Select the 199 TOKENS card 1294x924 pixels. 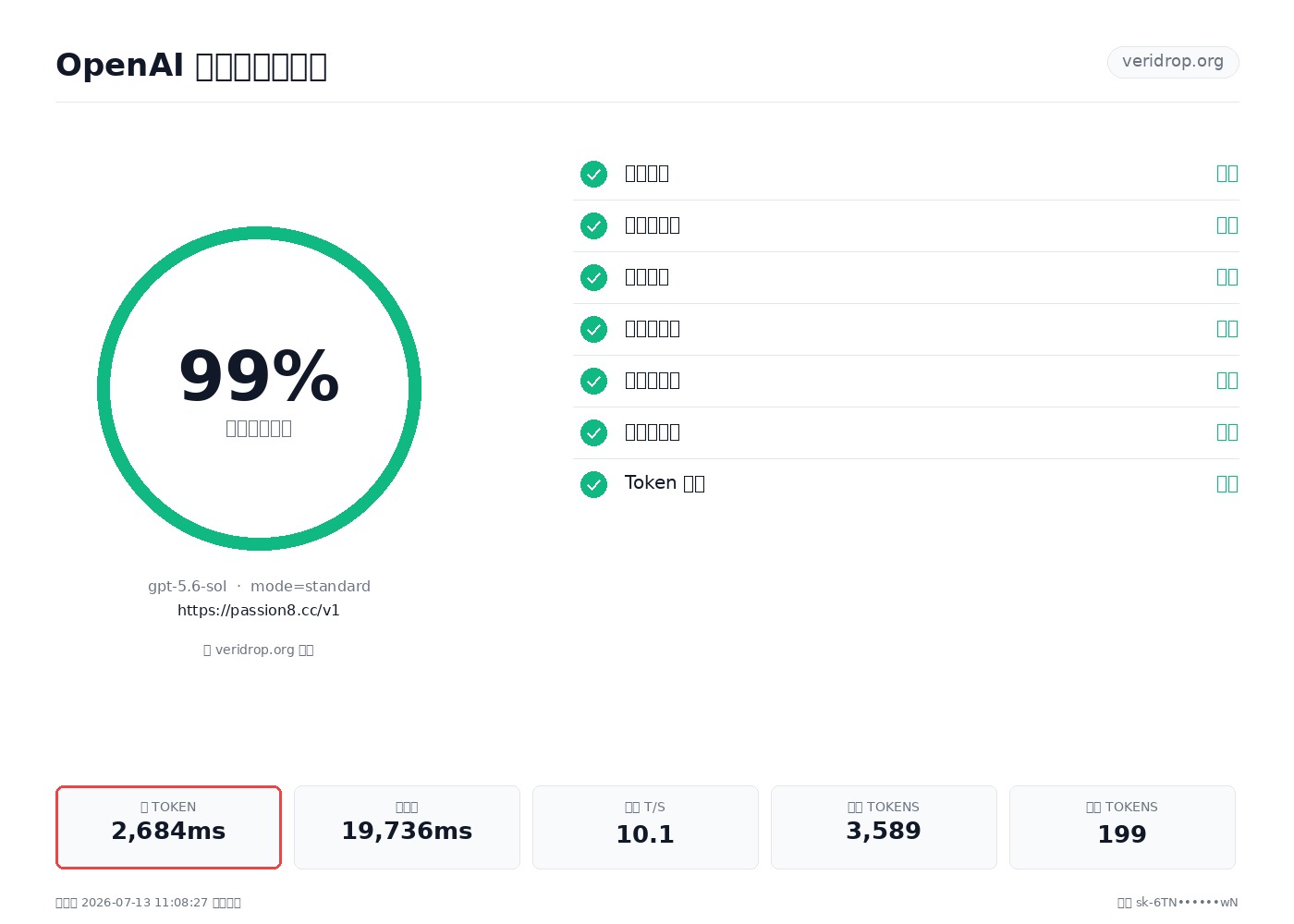(x=1122, y=827)
